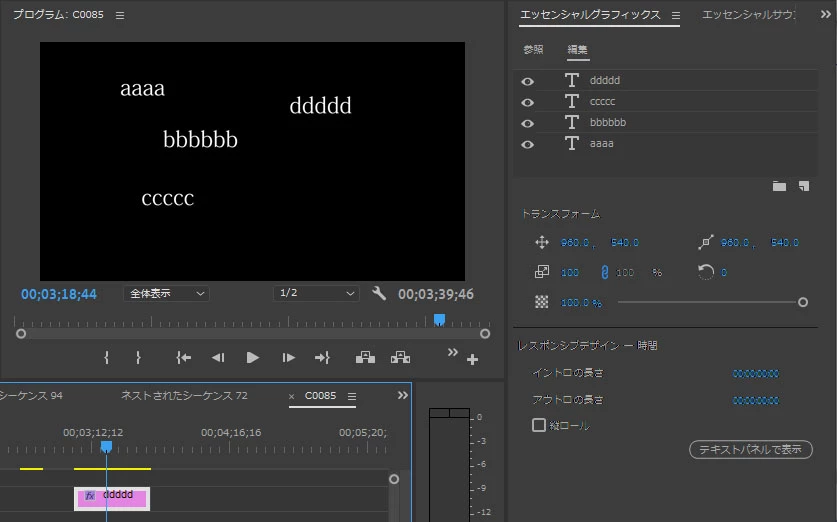Enable the 縦ロール checkbox
837x522 pixels.
tap(539, 425)
